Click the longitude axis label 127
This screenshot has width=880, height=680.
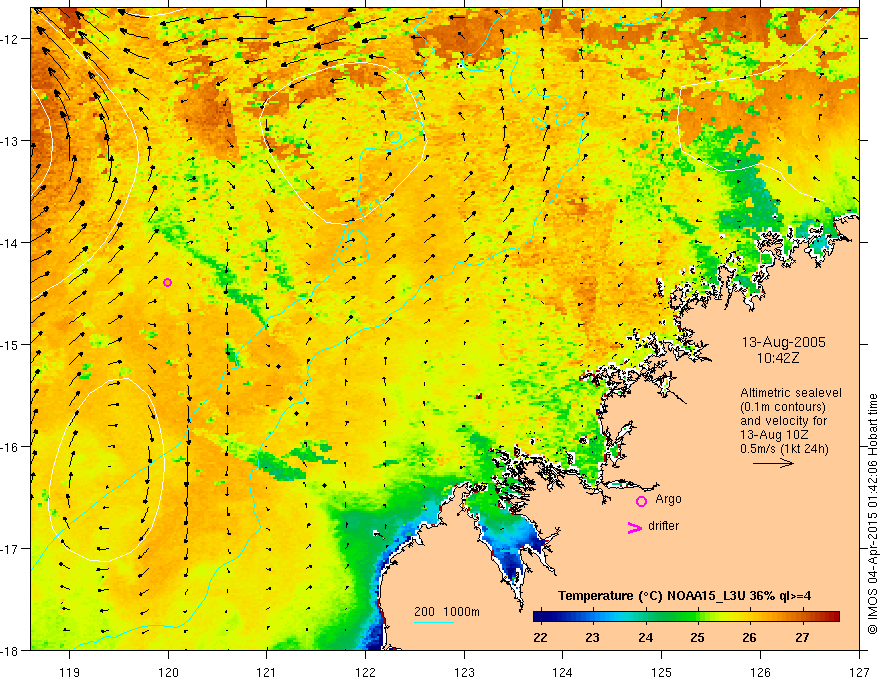(x=859, y=672)
